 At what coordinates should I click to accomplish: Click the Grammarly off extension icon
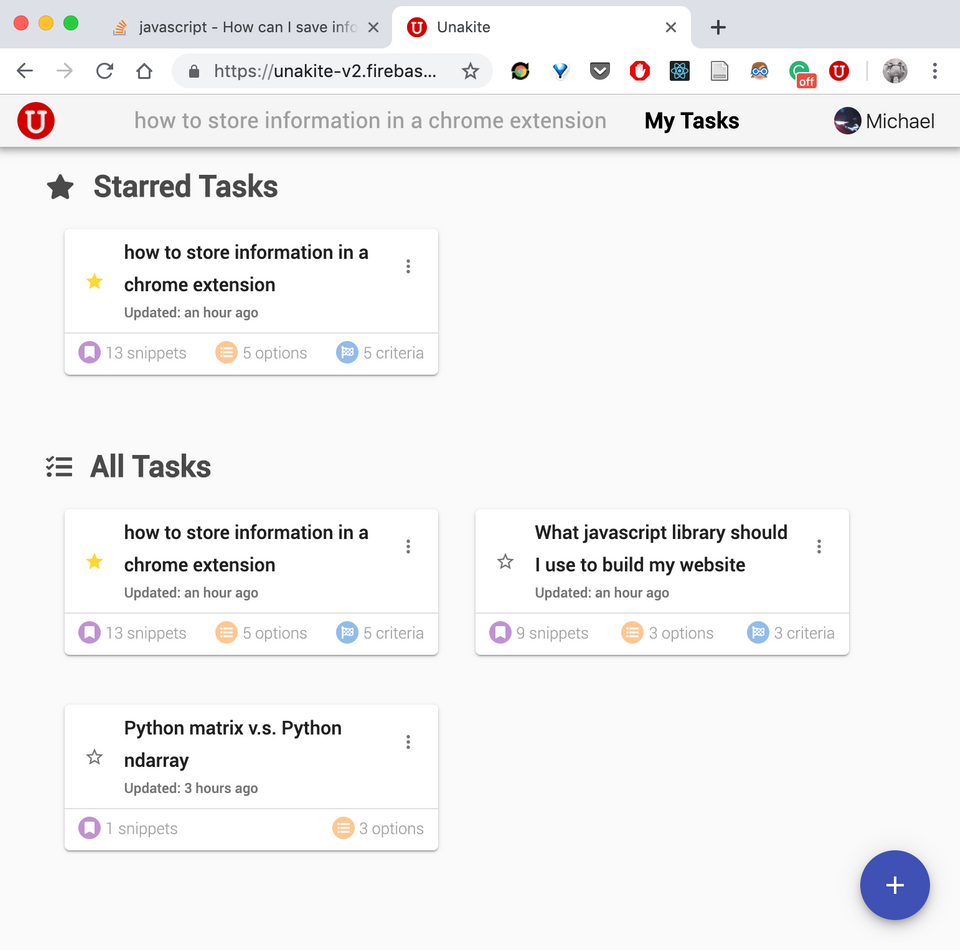[800, 71]
